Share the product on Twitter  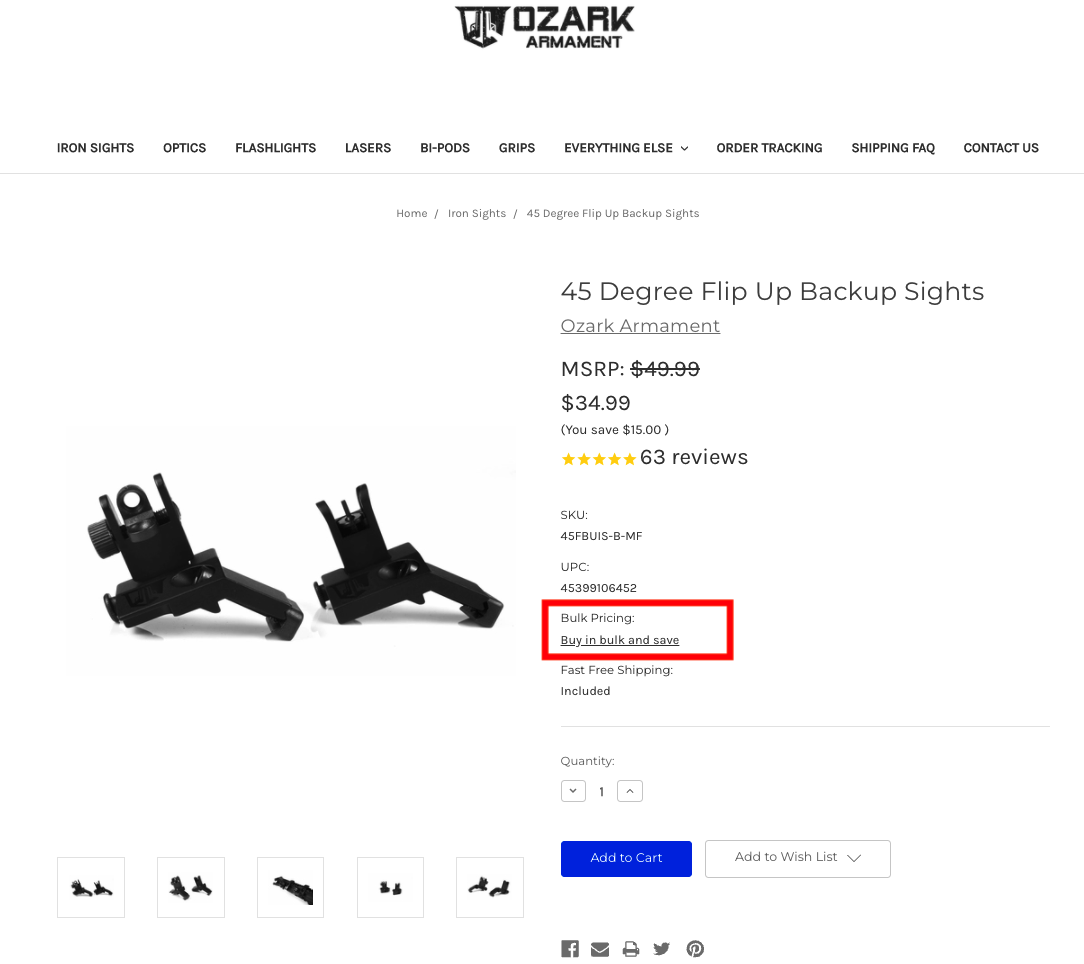(x=662, y=949)
